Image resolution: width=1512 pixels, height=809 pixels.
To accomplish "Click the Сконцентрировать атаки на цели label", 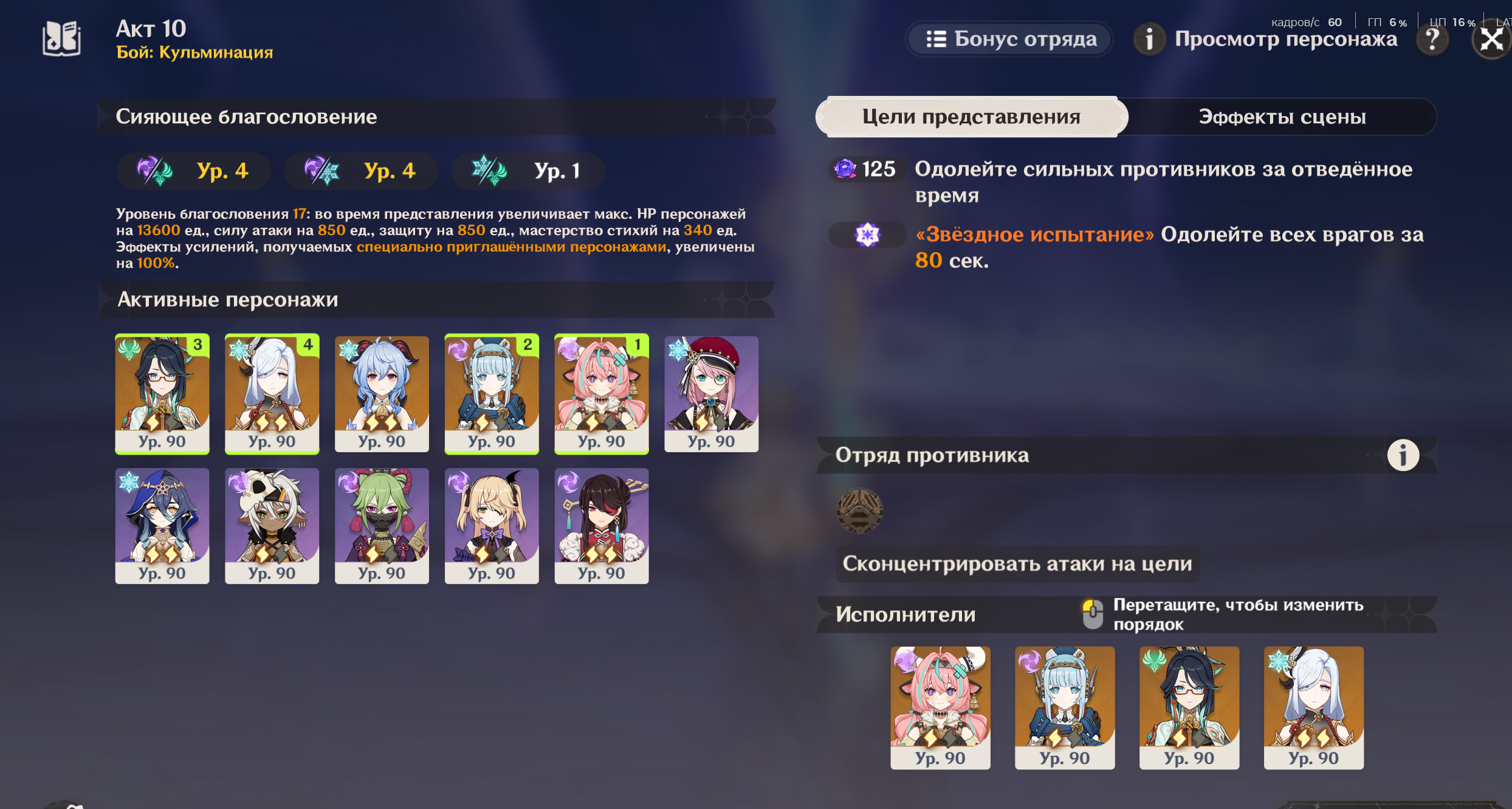I will tap(1017, 564).
